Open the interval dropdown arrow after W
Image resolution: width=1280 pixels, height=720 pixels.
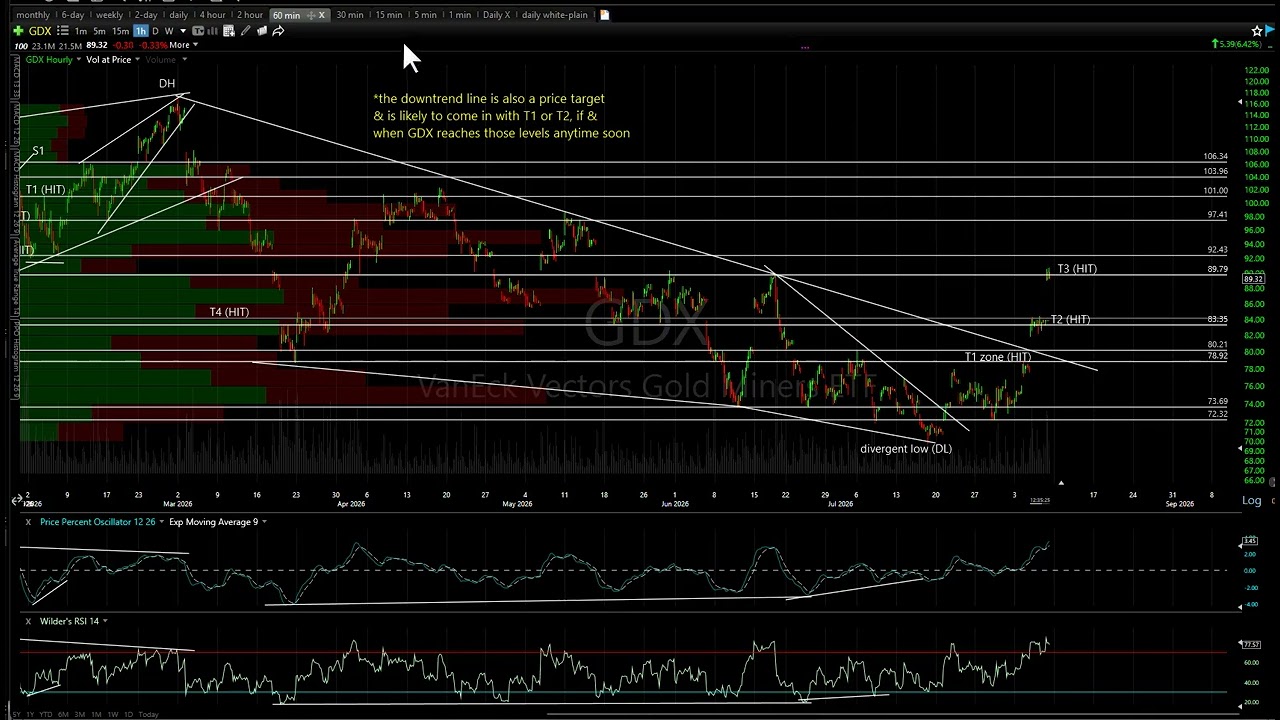183,31
